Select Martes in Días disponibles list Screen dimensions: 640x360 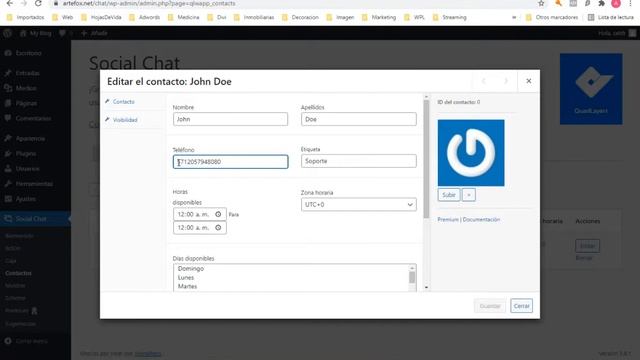click(187, 287)
